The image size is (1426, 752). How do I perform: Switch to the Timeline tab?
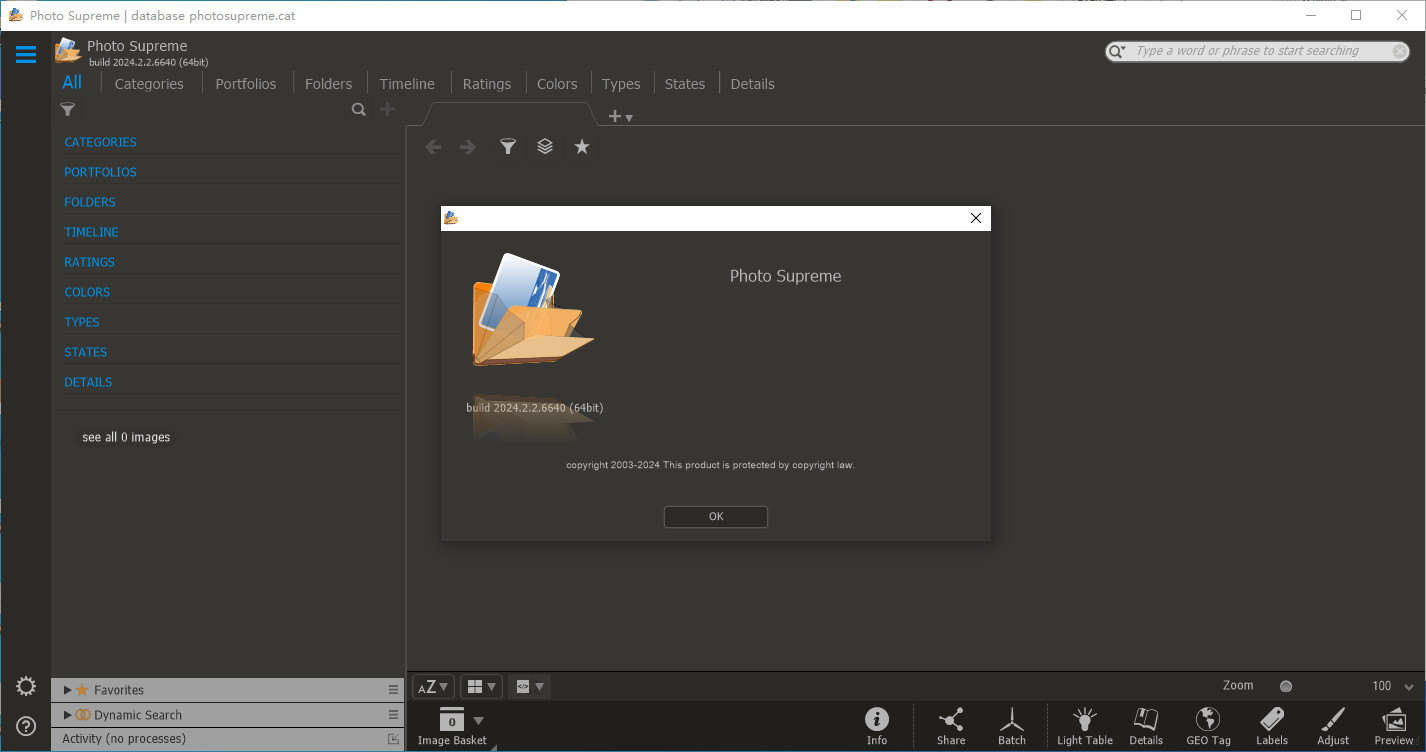[x=407, y=84]
